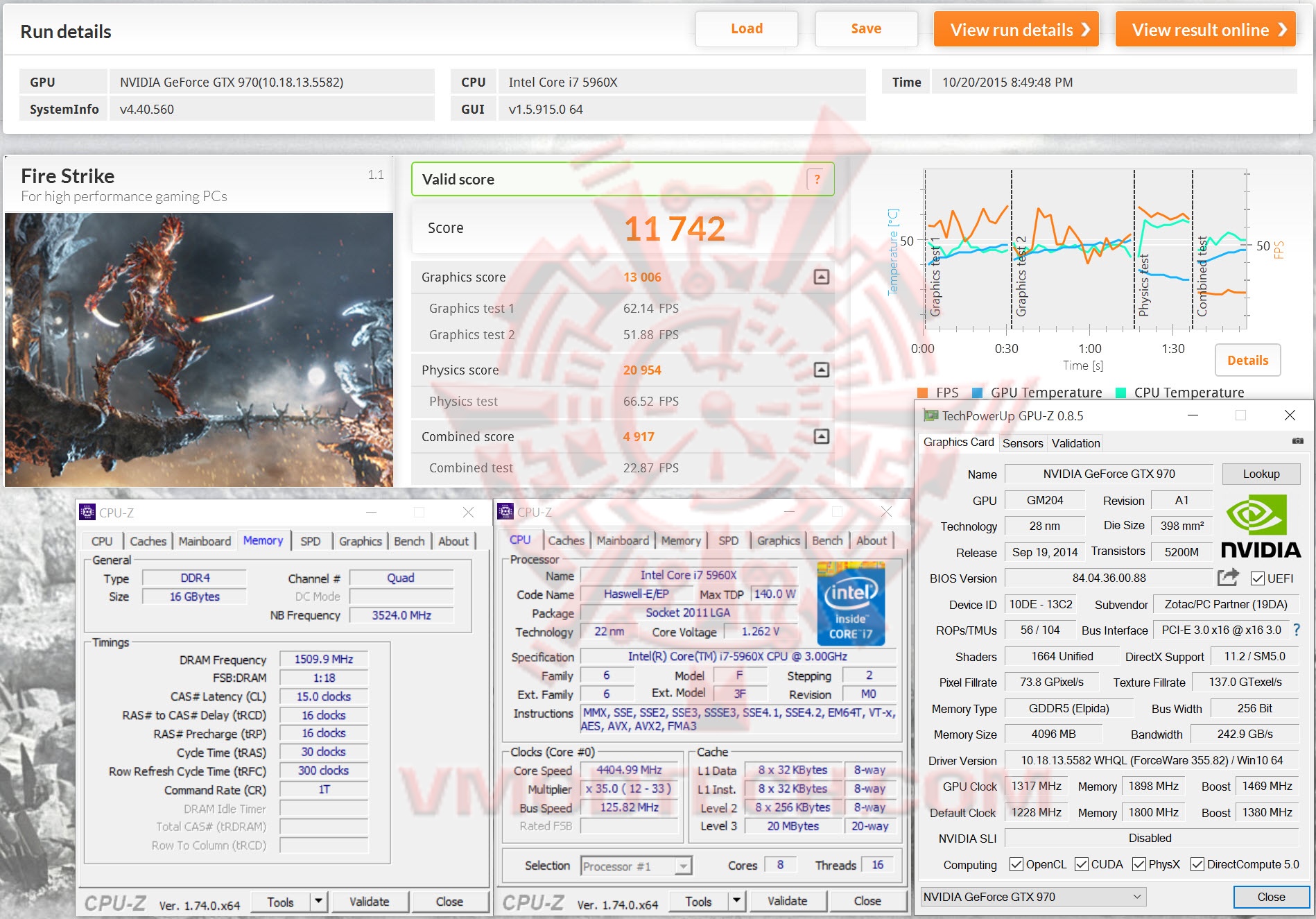Screen dimensions: 1316x919
Task: Open Bench tab in CPU-Z processor window
Action: click(x=827, y=540)
